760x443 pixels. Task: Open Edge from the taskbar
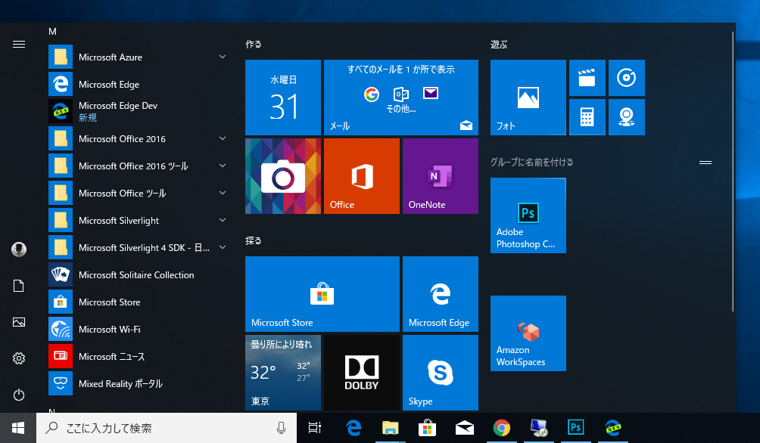click(x=353, y=427)
